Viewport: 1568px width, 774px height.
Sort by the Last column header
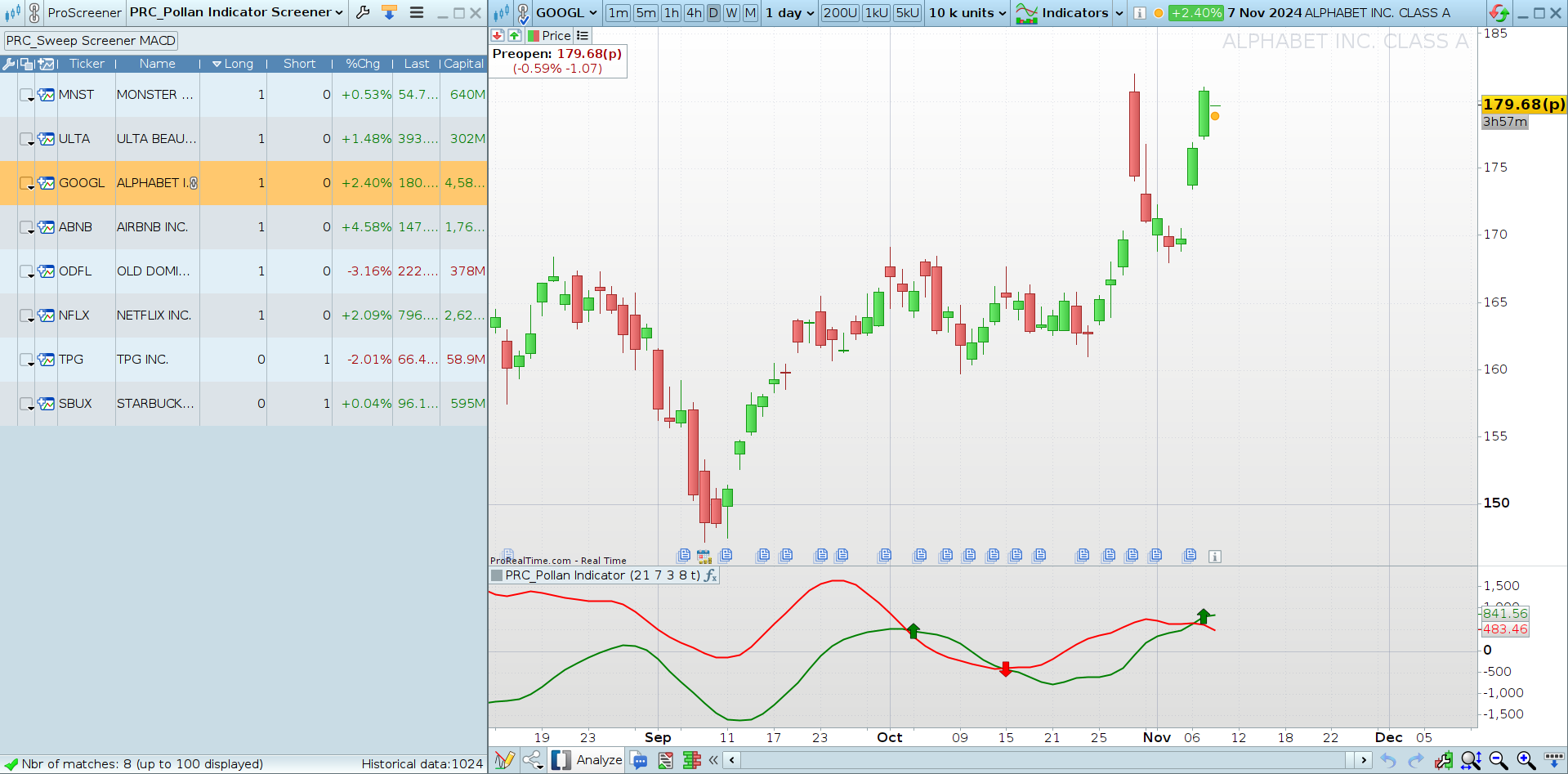(x=417, y=64)
